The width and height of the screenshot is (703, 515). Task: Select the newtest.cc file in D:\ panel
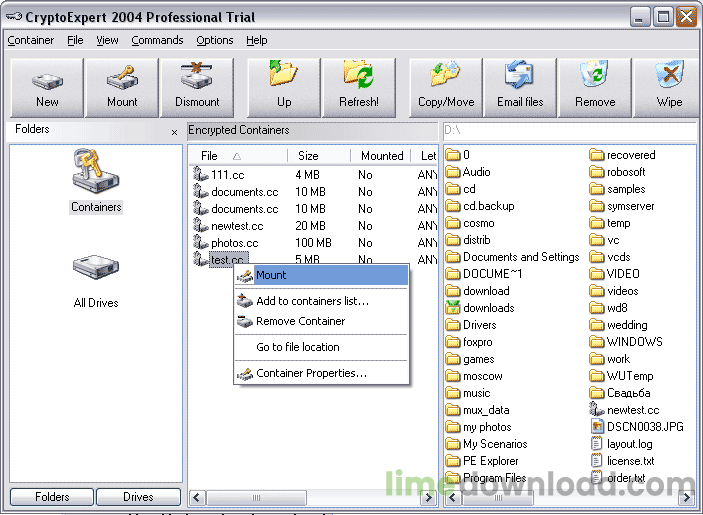click(625, 410)
